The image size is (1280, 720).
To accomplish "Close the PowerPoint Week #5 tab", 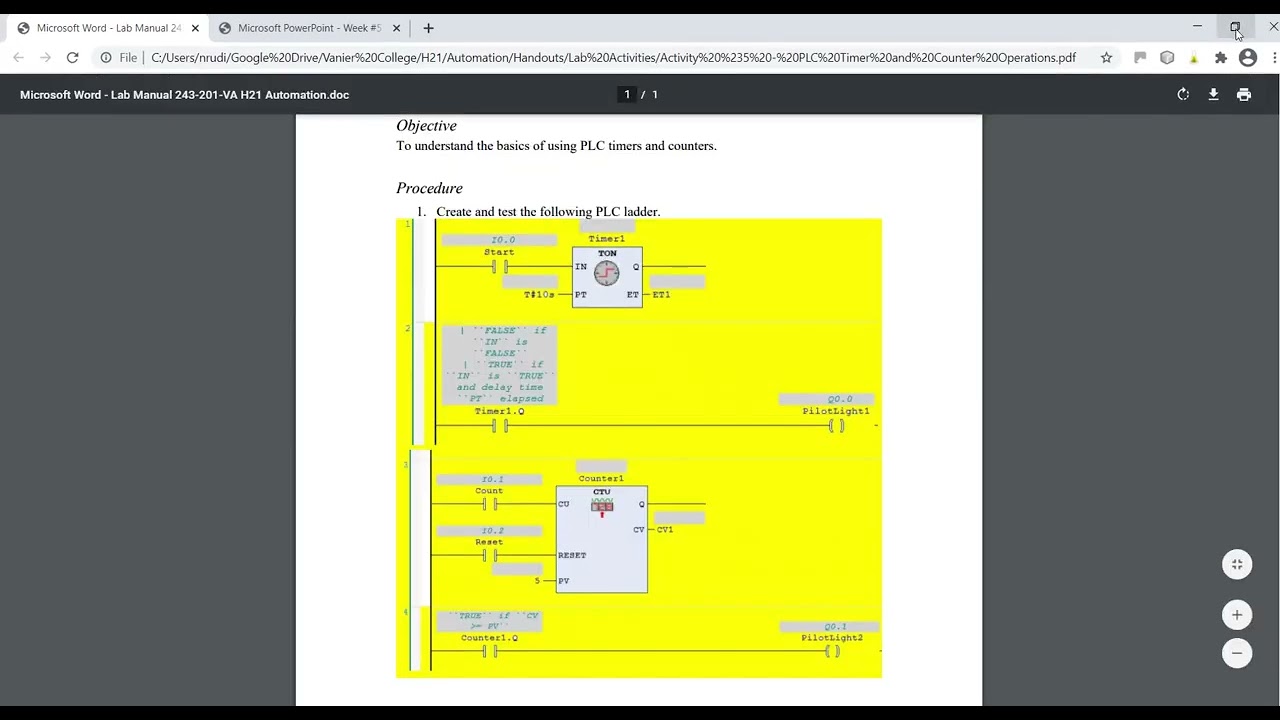I will point(396,28).
